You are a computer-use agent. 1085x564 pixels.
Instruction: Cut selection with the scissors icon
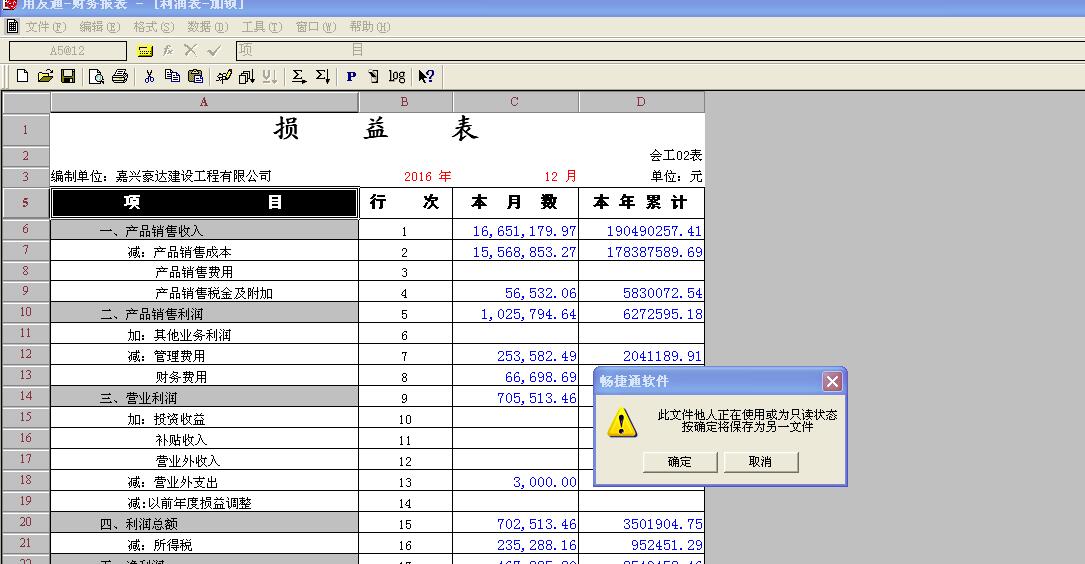coord(149,76)
